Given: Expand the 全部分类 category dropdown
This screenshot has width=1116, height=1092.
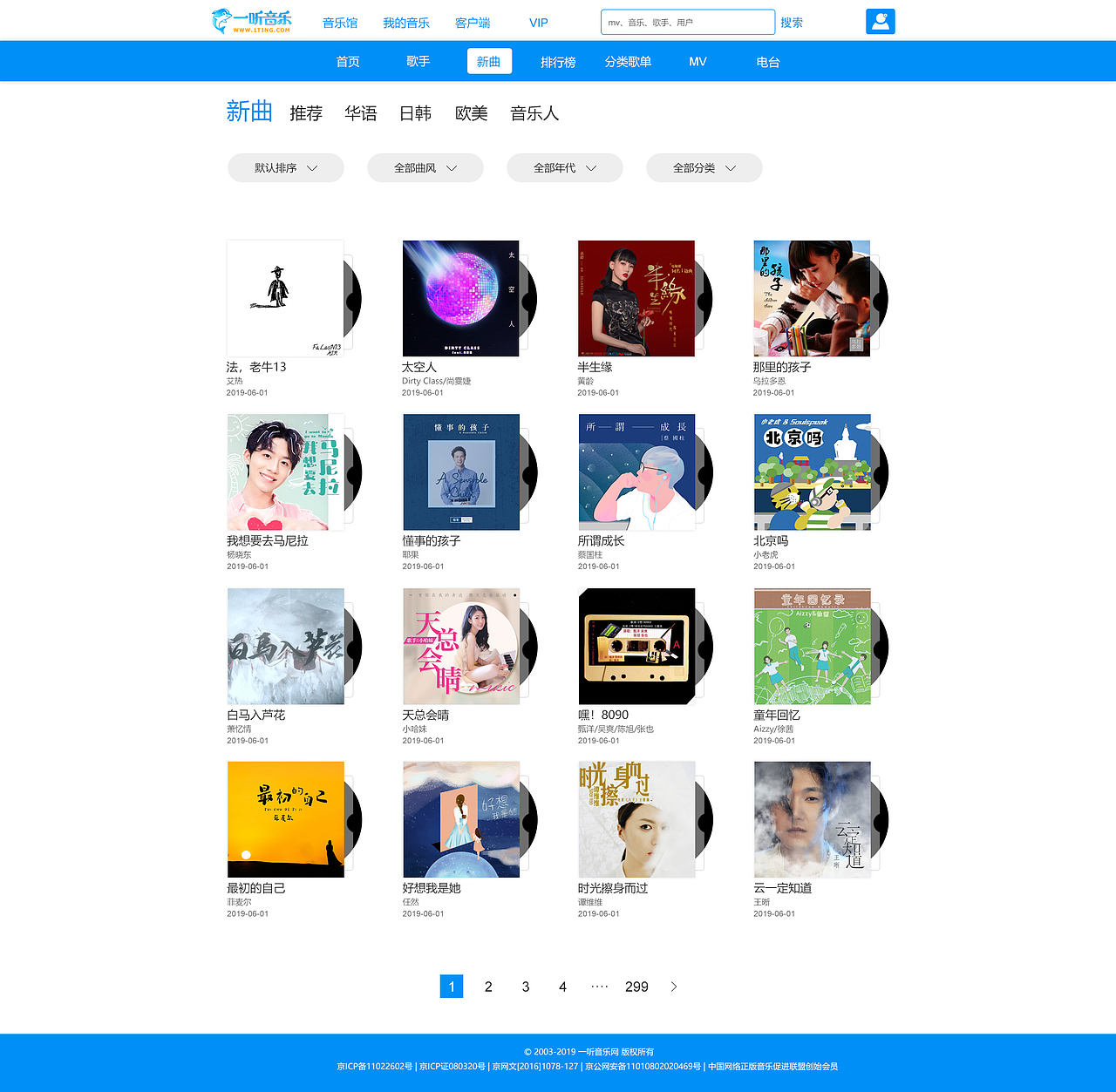Looking at the screenshot, I should 704,168.
